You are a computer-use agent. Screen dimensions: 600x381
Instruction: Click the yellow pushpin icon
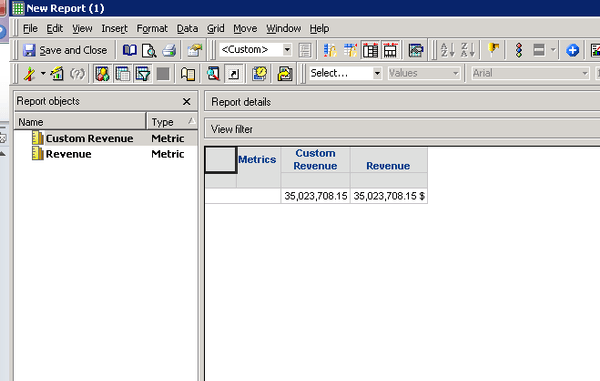coord(493,50)
